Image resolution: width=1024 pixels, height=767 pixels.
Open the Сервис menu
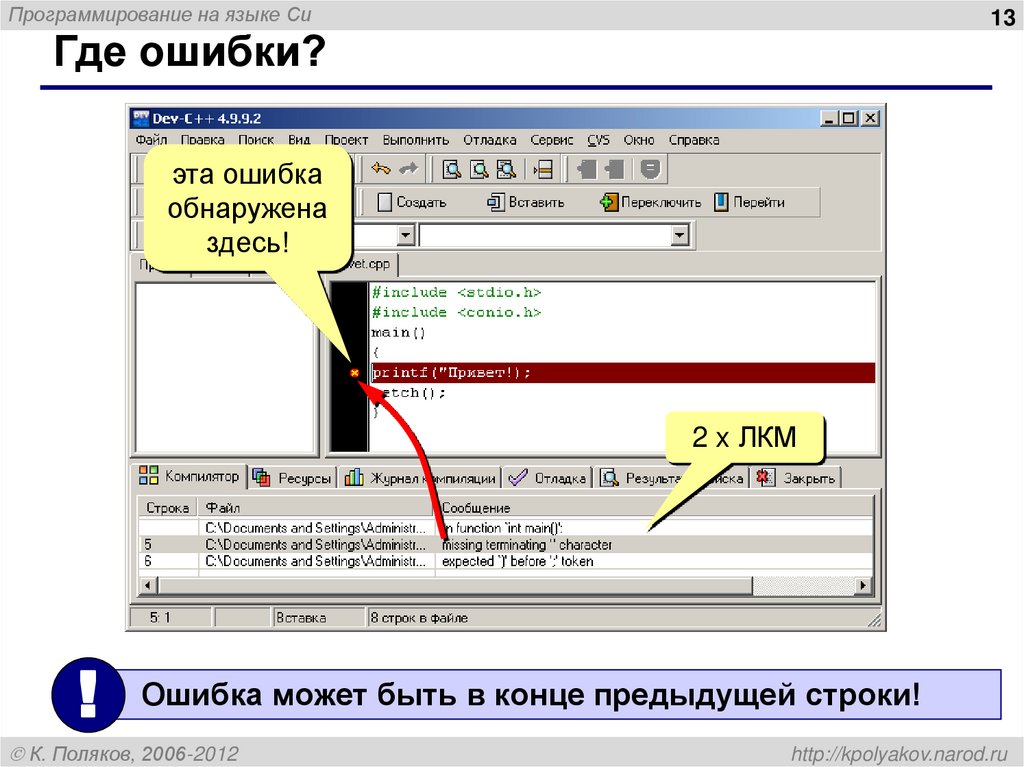point(552,140)
